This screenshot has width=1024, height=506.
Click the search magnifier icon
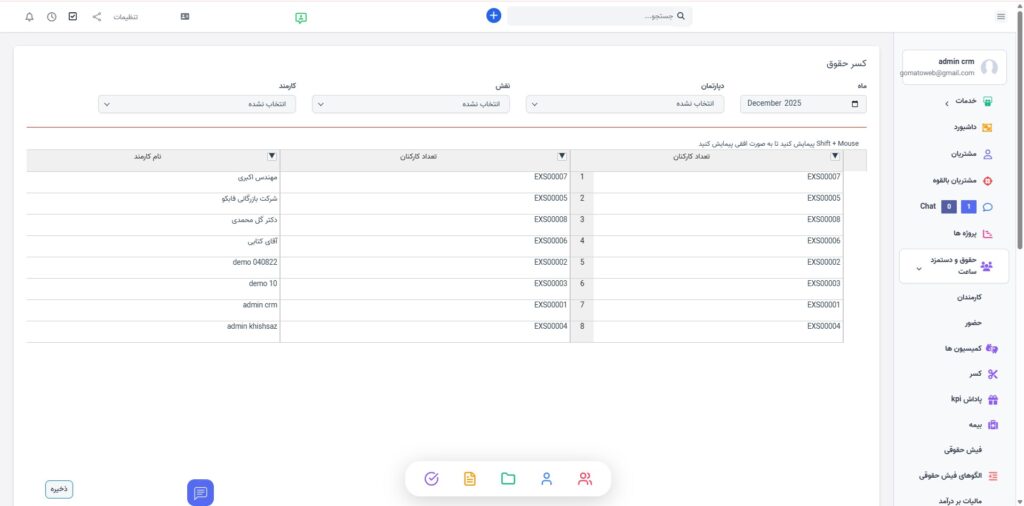(681, 16)
